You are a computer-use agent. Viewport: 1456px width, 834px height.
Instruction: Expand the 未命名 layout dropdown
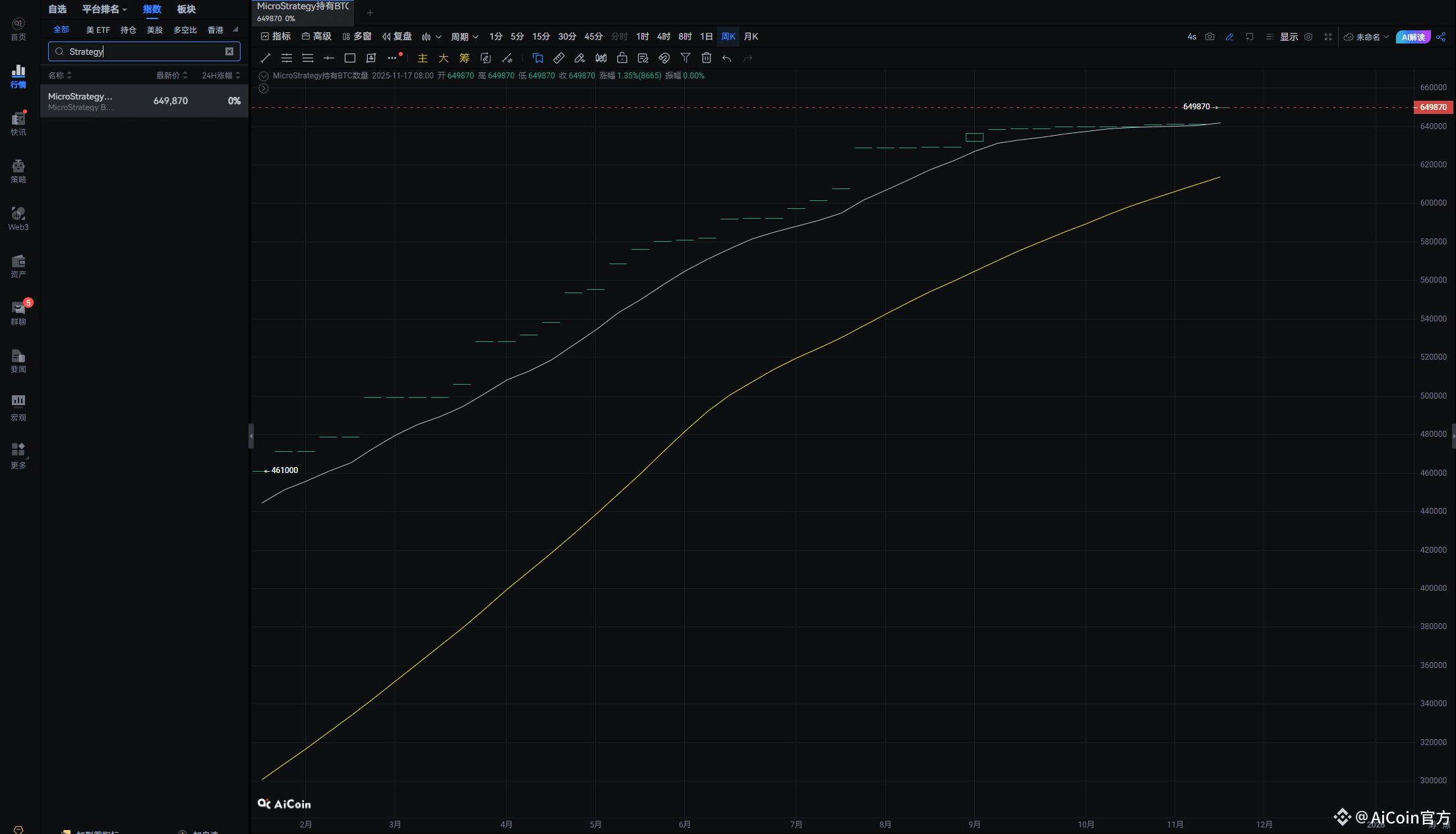[1367, 37]
